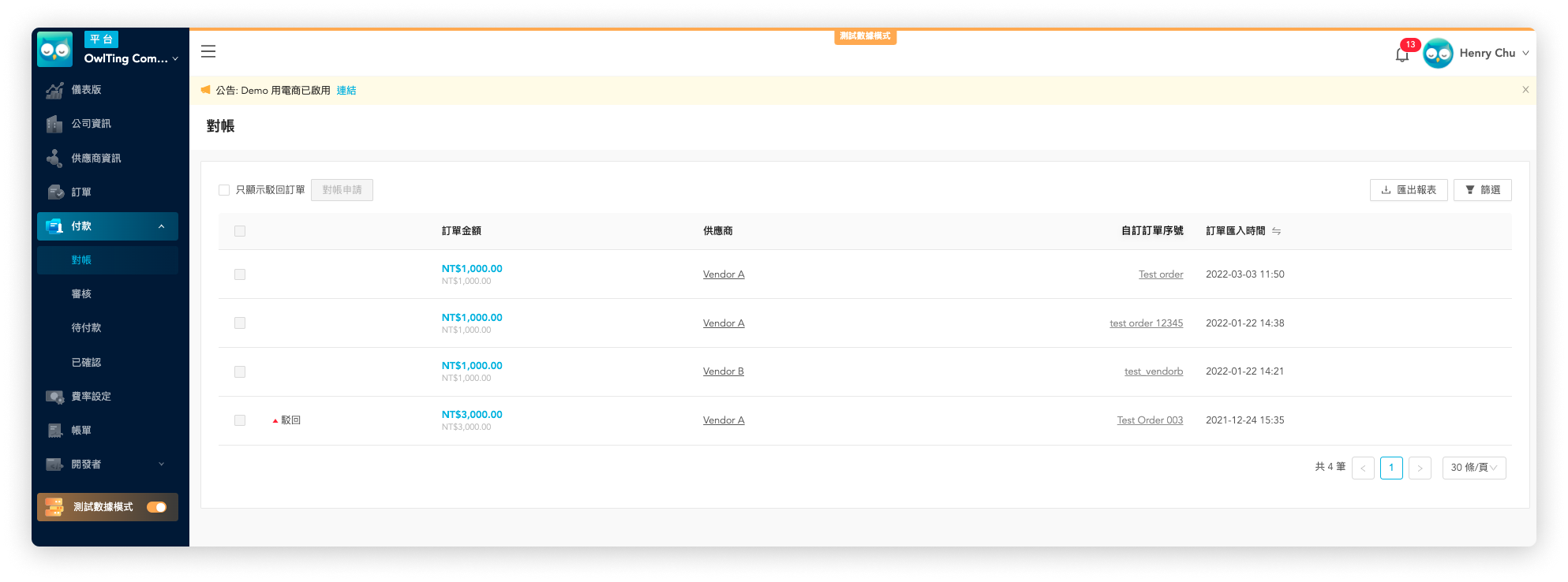Click the 訂單金額 column header
1568x582 pixels.
coord(462,231)
